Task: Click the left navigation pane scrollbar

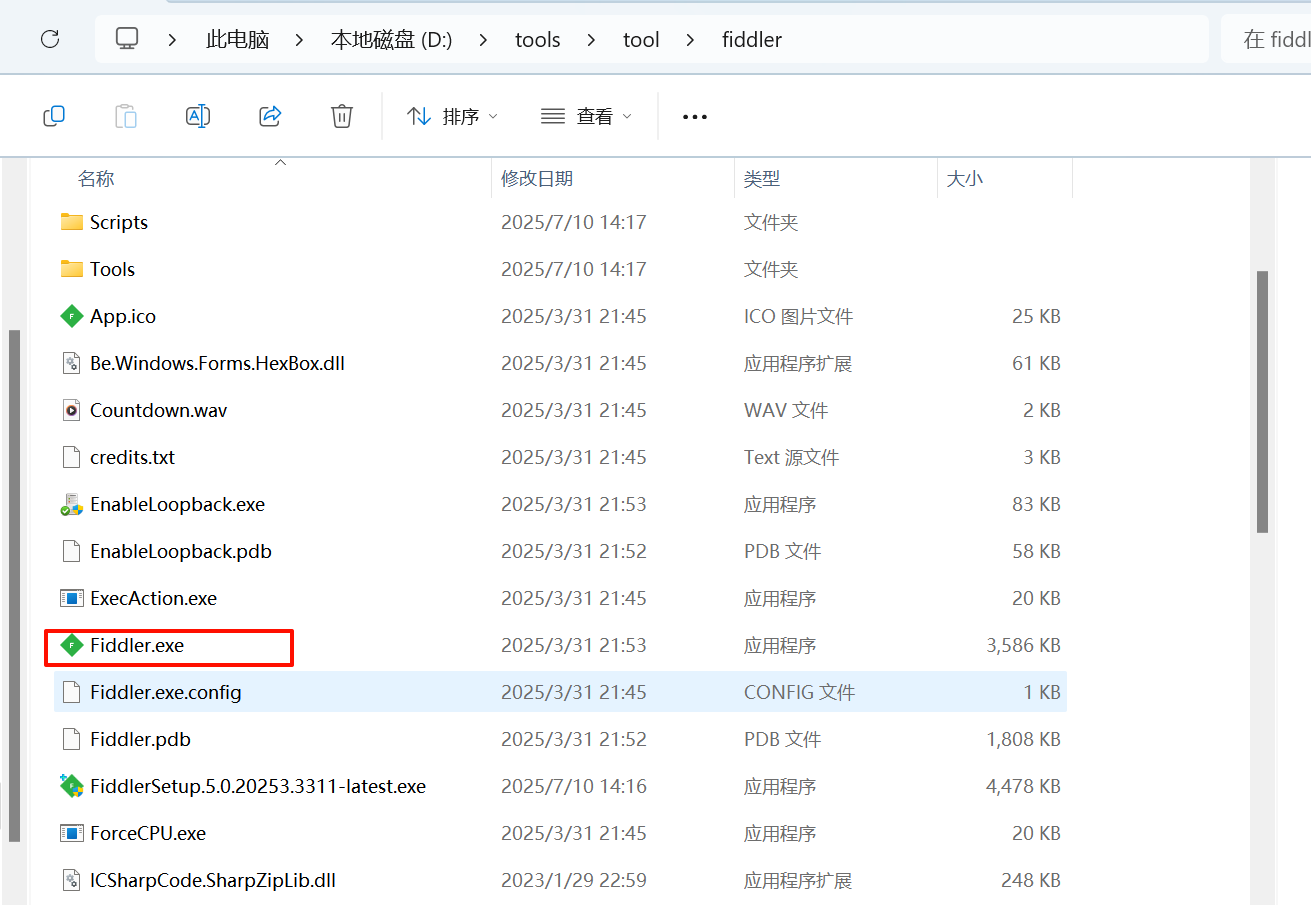Action: 14,585
